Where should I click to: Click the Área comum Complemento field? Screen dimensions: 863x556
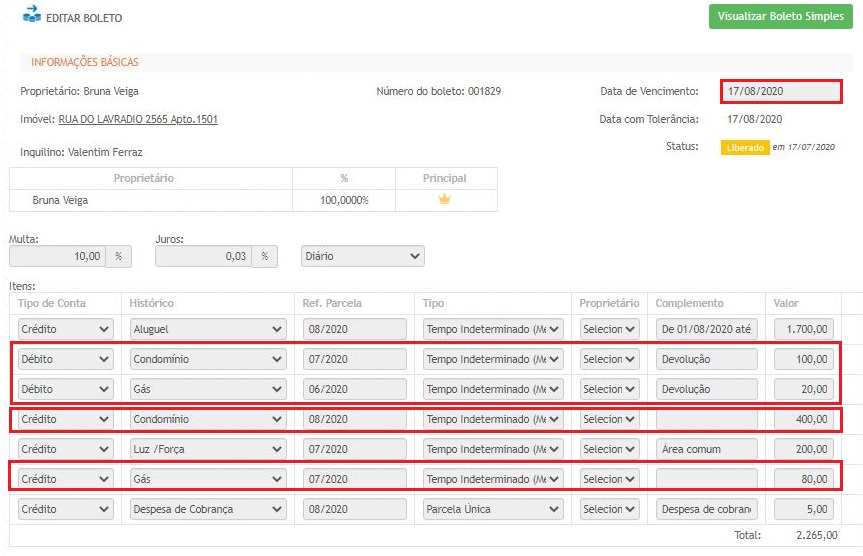coord(707,449)
